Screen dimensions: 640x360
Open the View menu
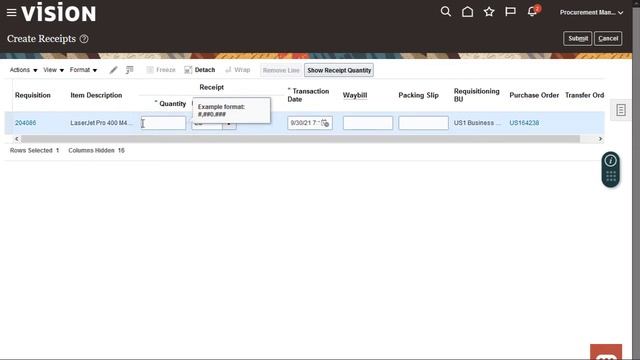point(53,70)
